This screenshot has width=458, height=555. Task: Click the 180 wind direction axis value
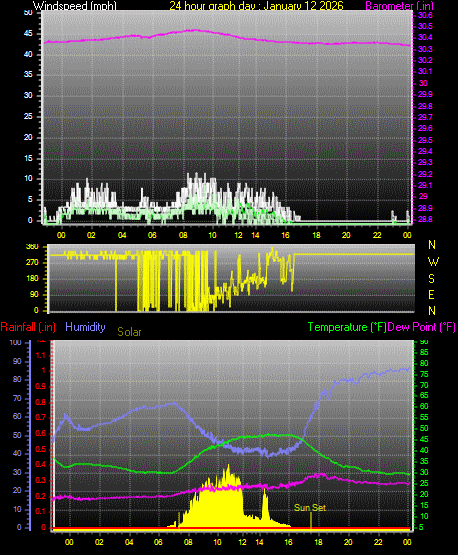pyautogui.click(x=32, y=278)
